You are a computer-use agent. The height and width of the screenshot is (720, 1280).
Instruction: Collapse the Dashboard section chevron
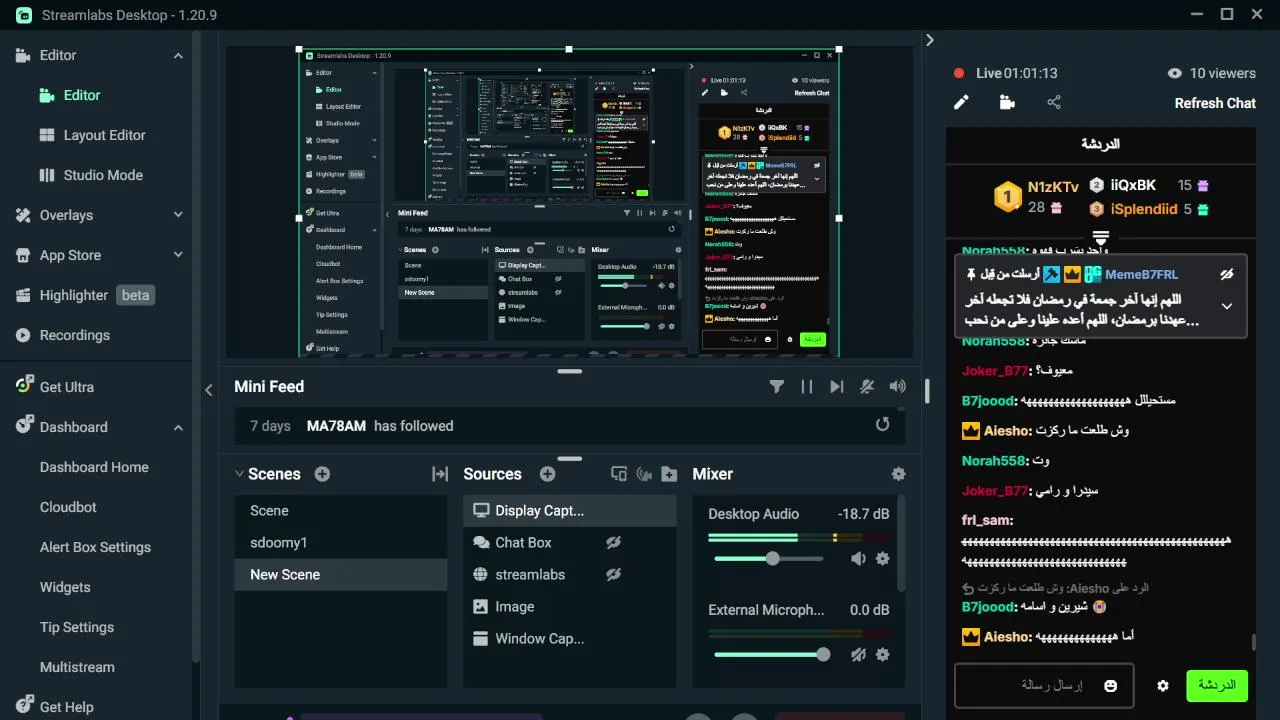tap(178, 427)
